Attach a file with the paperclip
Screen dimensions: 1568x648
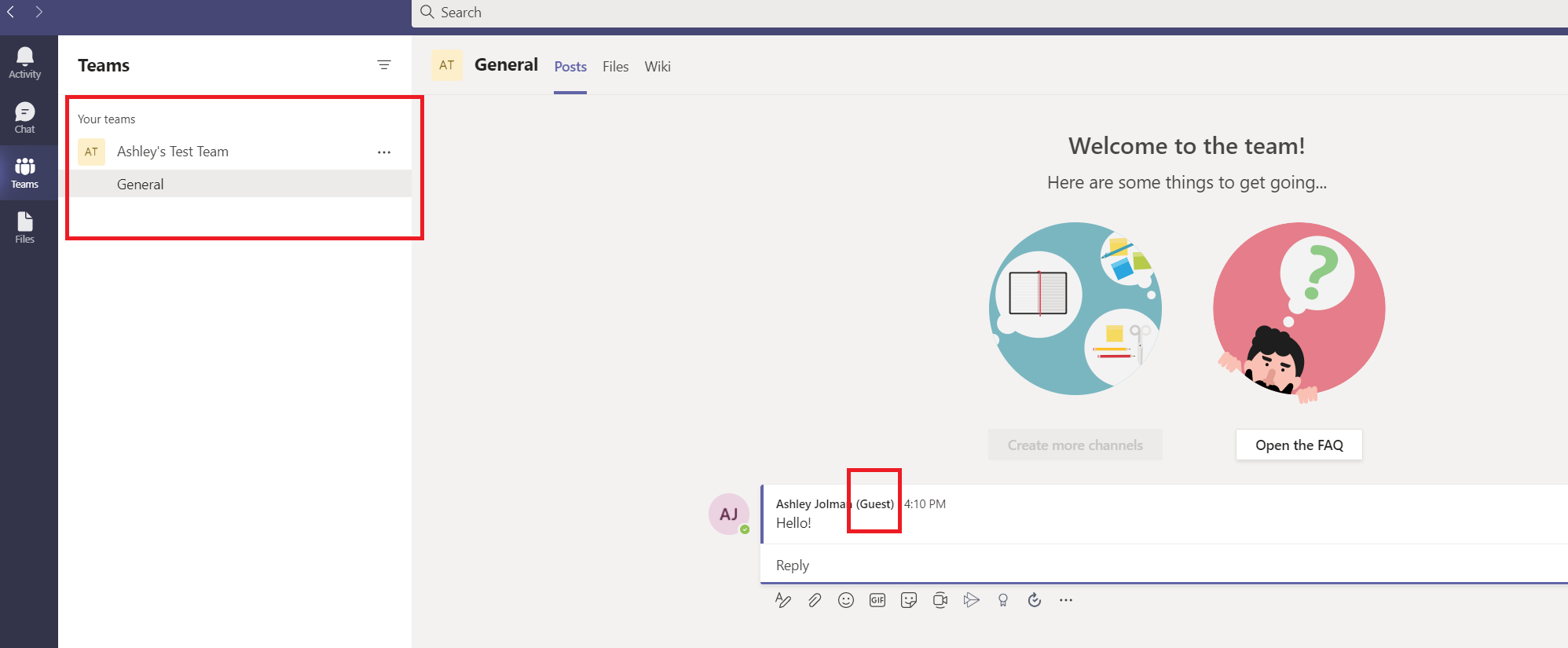[x=815, y=600]
